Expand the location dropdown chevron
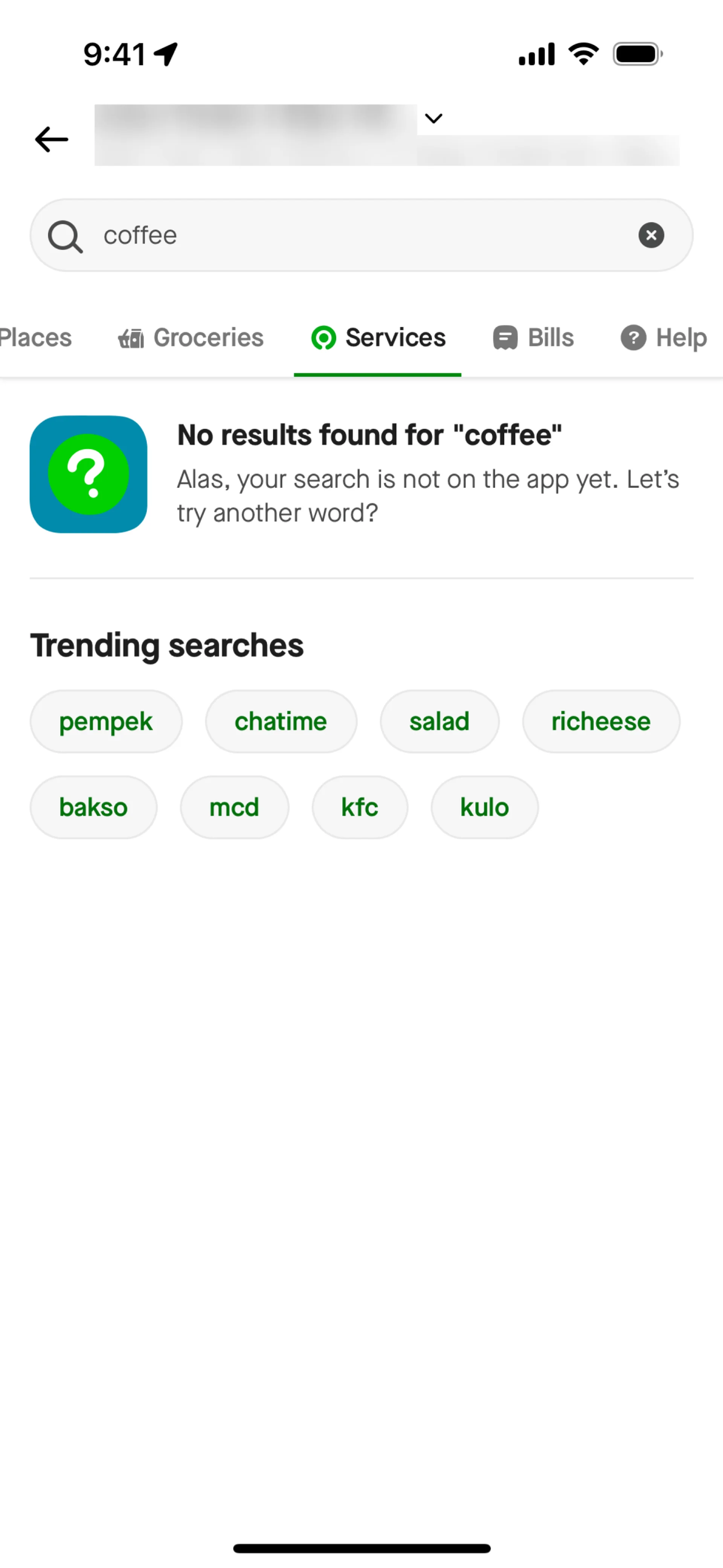Viewport: 723px width, 1568px height. point(433,118)
